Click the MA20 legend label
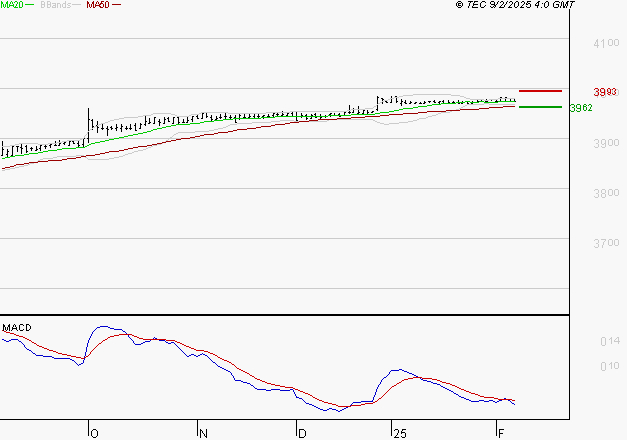 12,5
